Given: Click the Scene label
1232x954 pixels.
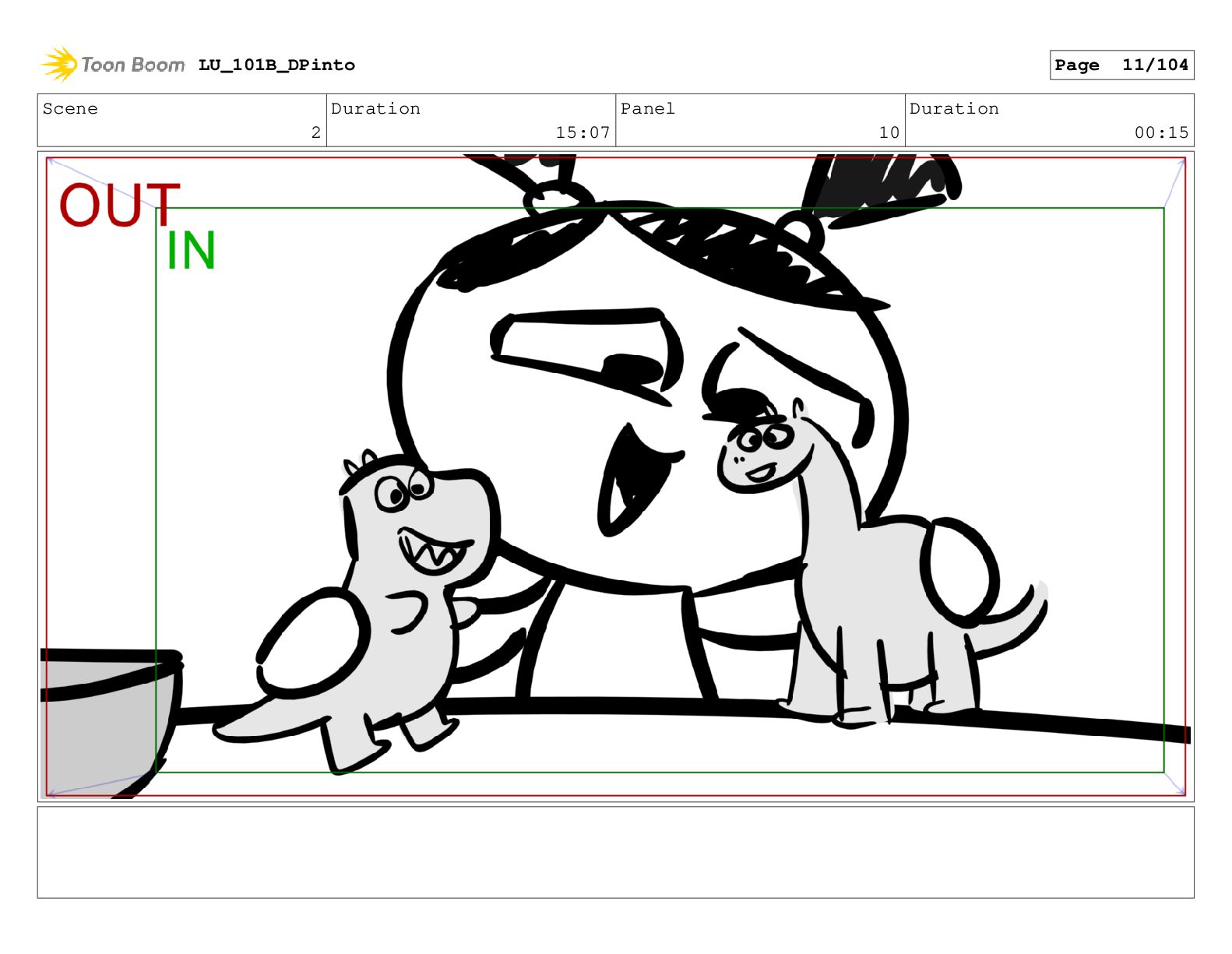Looking at the screenshot, I should click(70, 109).
